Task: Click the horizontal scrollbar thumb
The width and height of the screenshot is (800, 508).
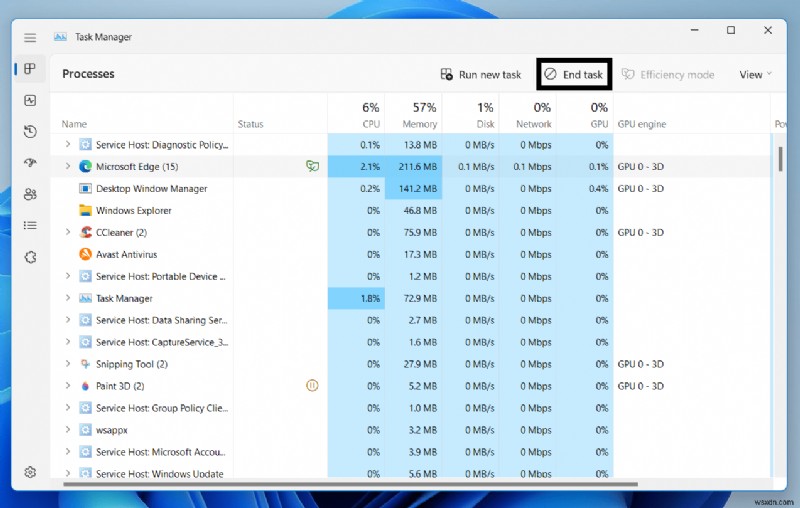Action: (x=351, y=484)
